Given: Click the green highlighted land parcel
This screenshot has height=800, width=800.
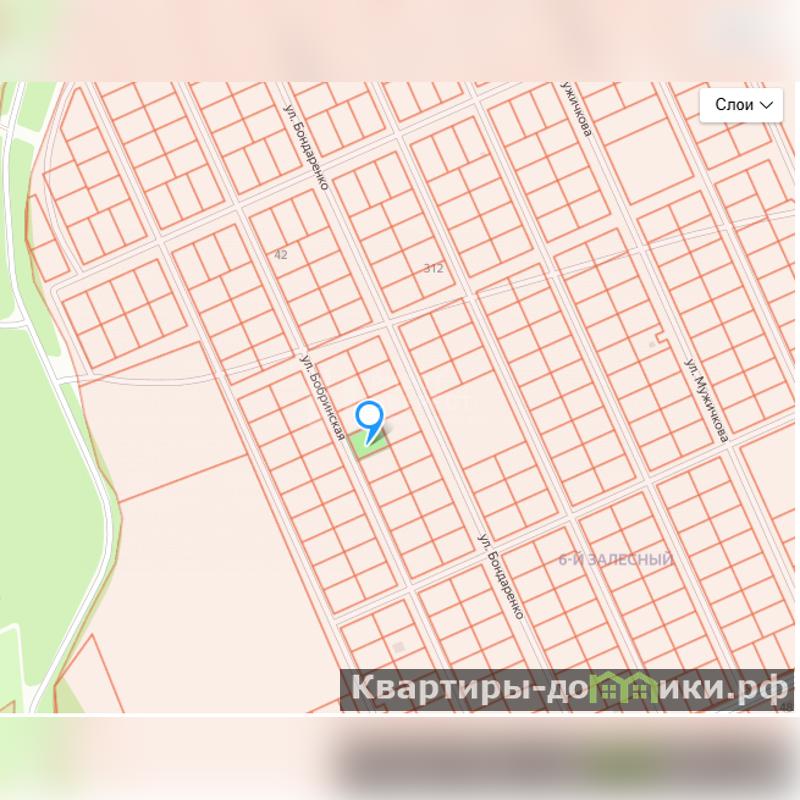Looking at the screenshot, I should pos(370,443).
